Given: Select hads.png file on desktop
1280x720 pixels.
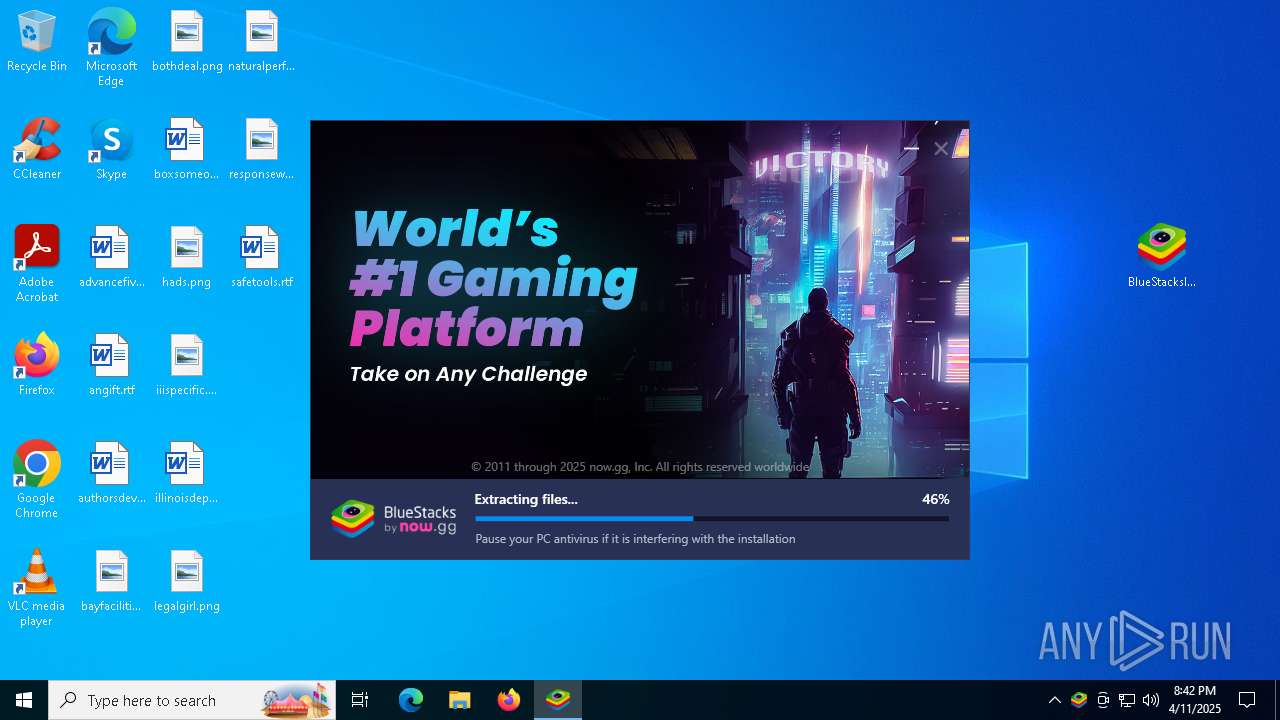Looking at the screenshot, I should (x=186, y=258).
